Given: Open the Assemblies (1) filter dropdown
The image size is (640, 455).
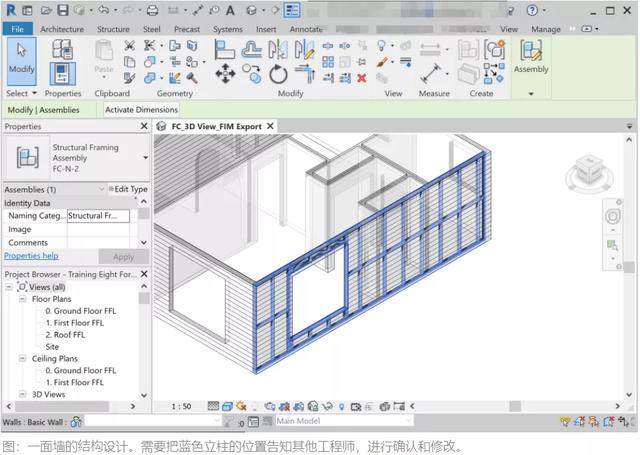Looking at the screenshot, I should coord(101,189).
